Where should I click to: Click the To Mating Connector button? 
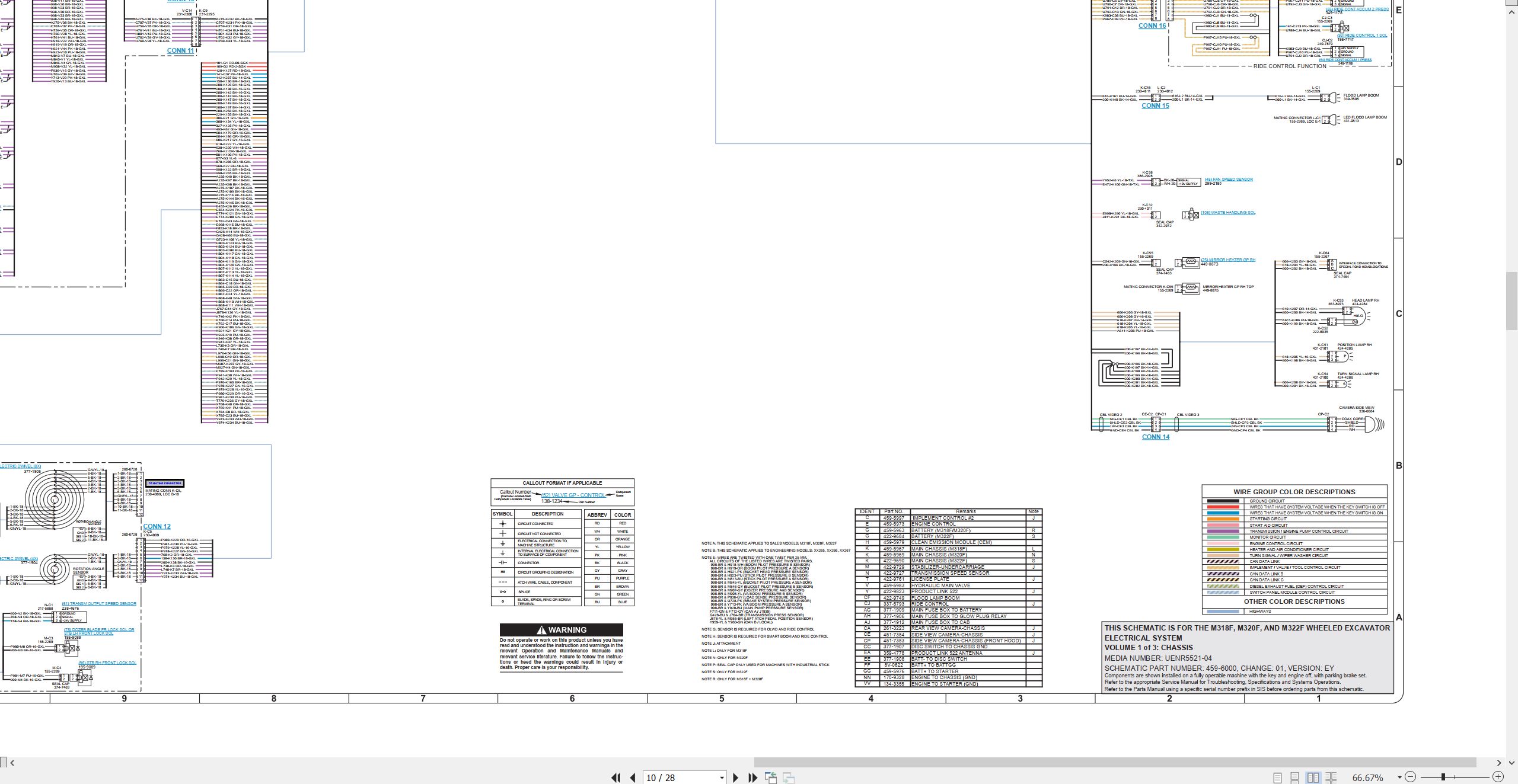click(x=165, y=484)
